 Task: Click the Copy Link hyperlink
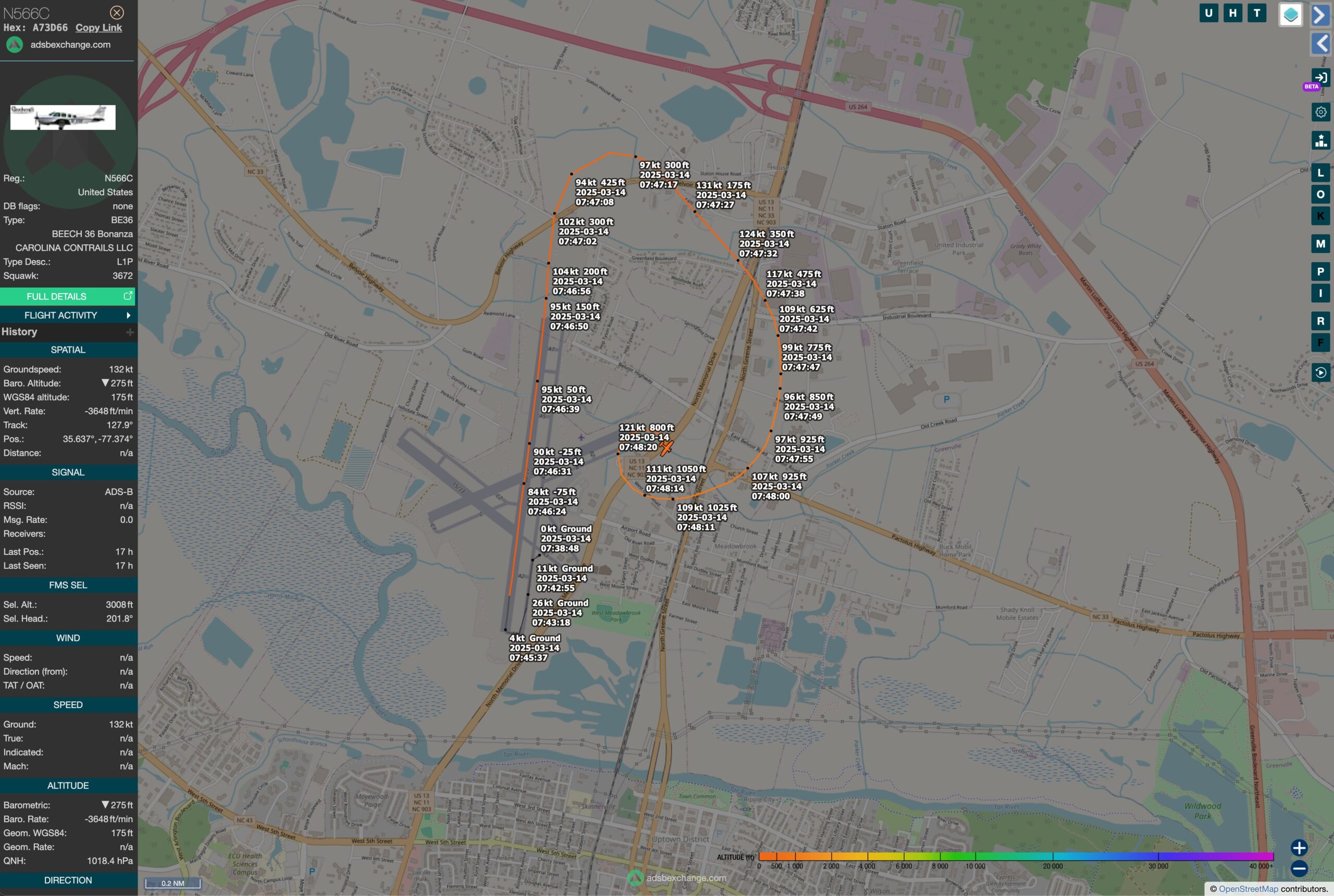click(x=99, y=28)
